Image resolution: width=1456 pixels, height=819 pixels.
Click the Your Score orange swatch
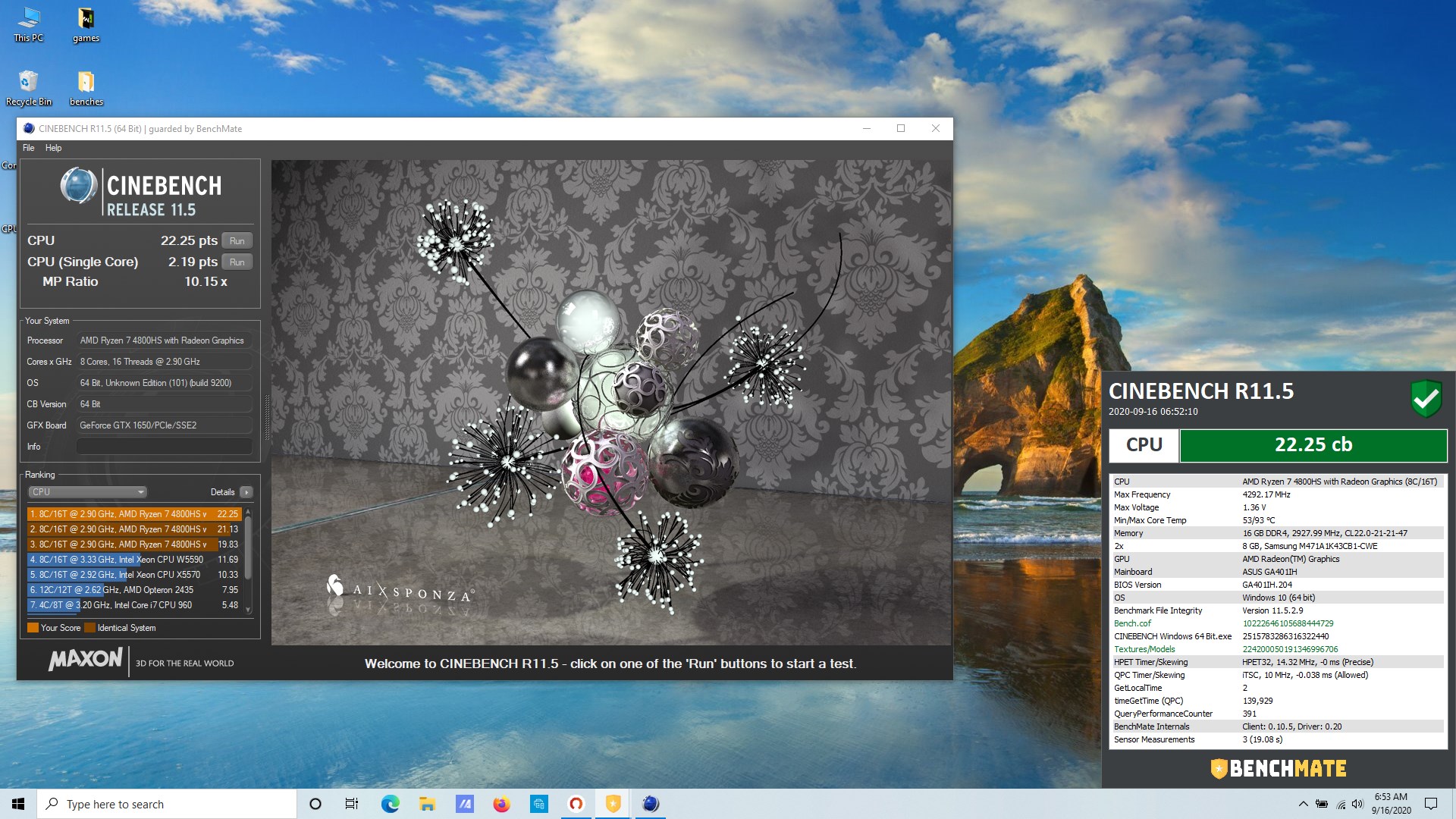coord(33,627)
